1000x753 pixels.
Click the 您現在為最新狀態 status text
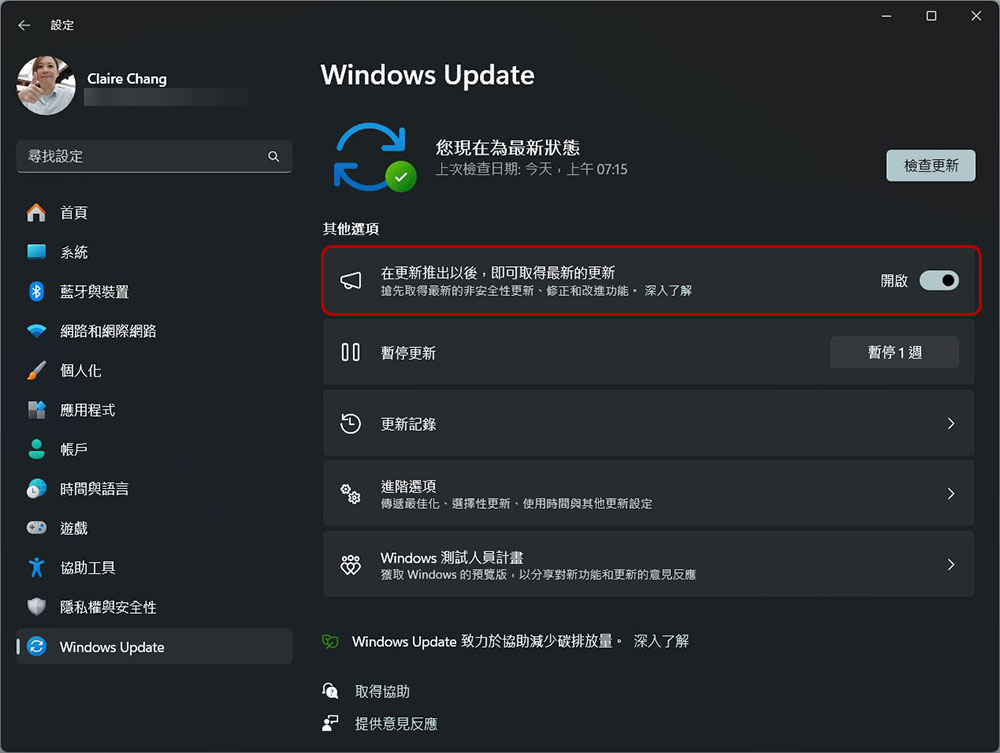508,148
